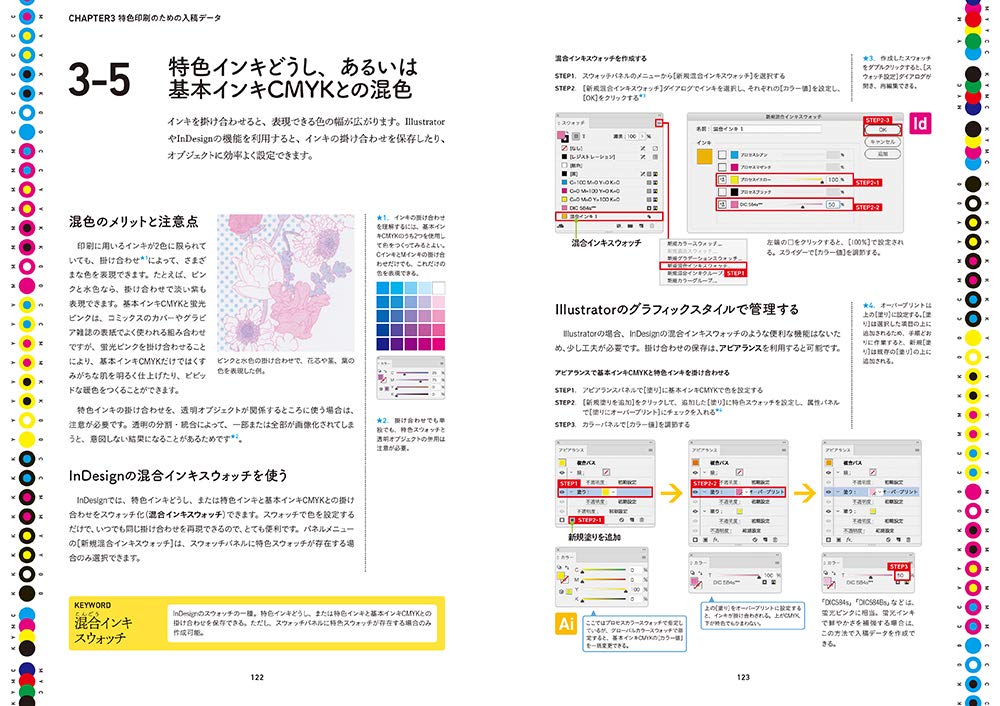
Task: Click clear appearance icon in the middle Appearance panel
Action: pos(755,540)
